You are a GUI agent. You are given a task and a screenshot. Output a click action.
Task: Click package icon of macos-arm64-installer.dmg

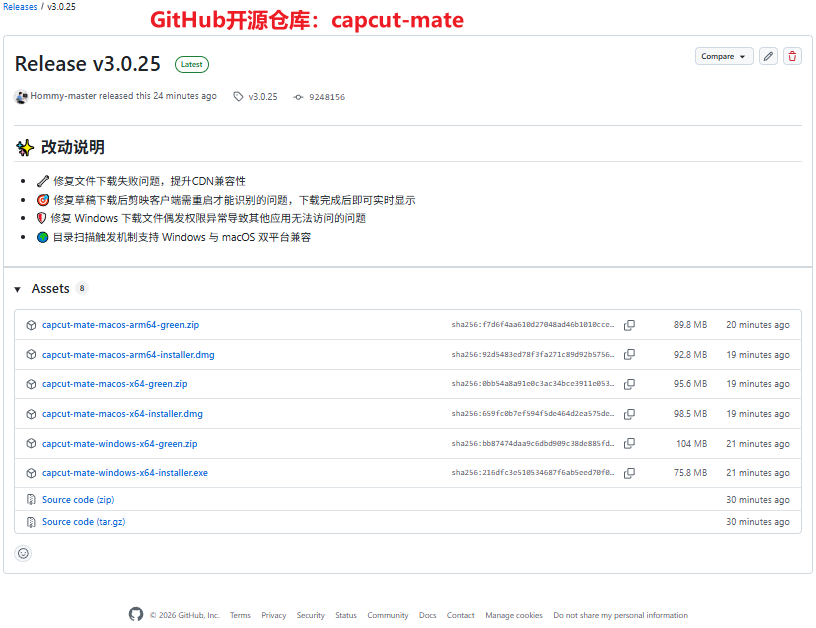pos(31,355)
